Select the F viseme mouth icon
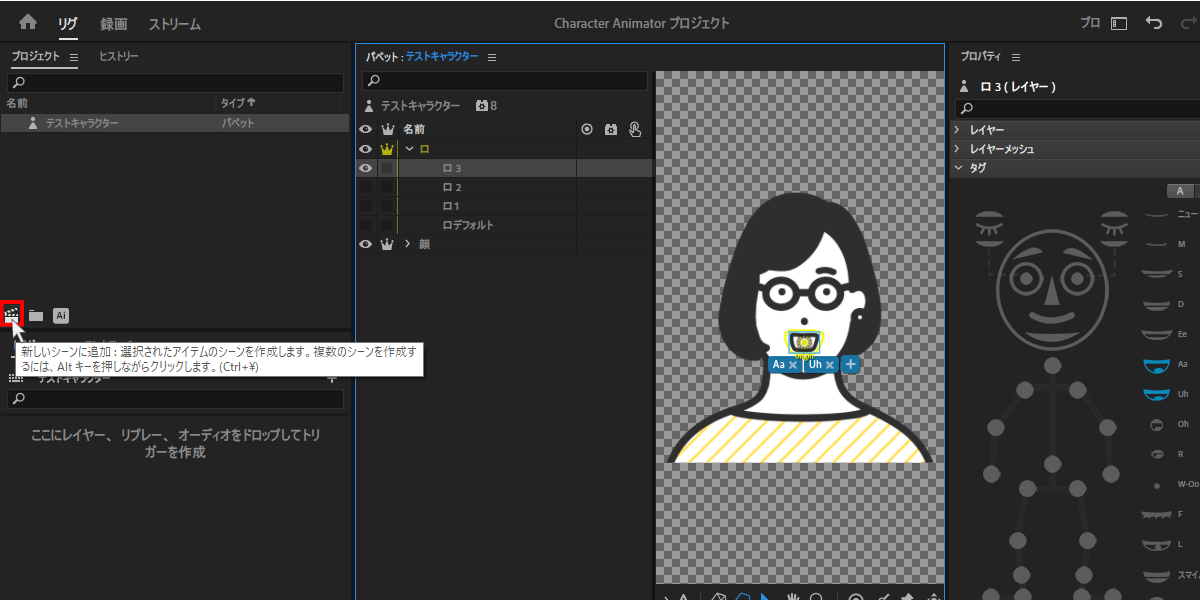Screen dimensions: 1200x600 pos(1156,514)
